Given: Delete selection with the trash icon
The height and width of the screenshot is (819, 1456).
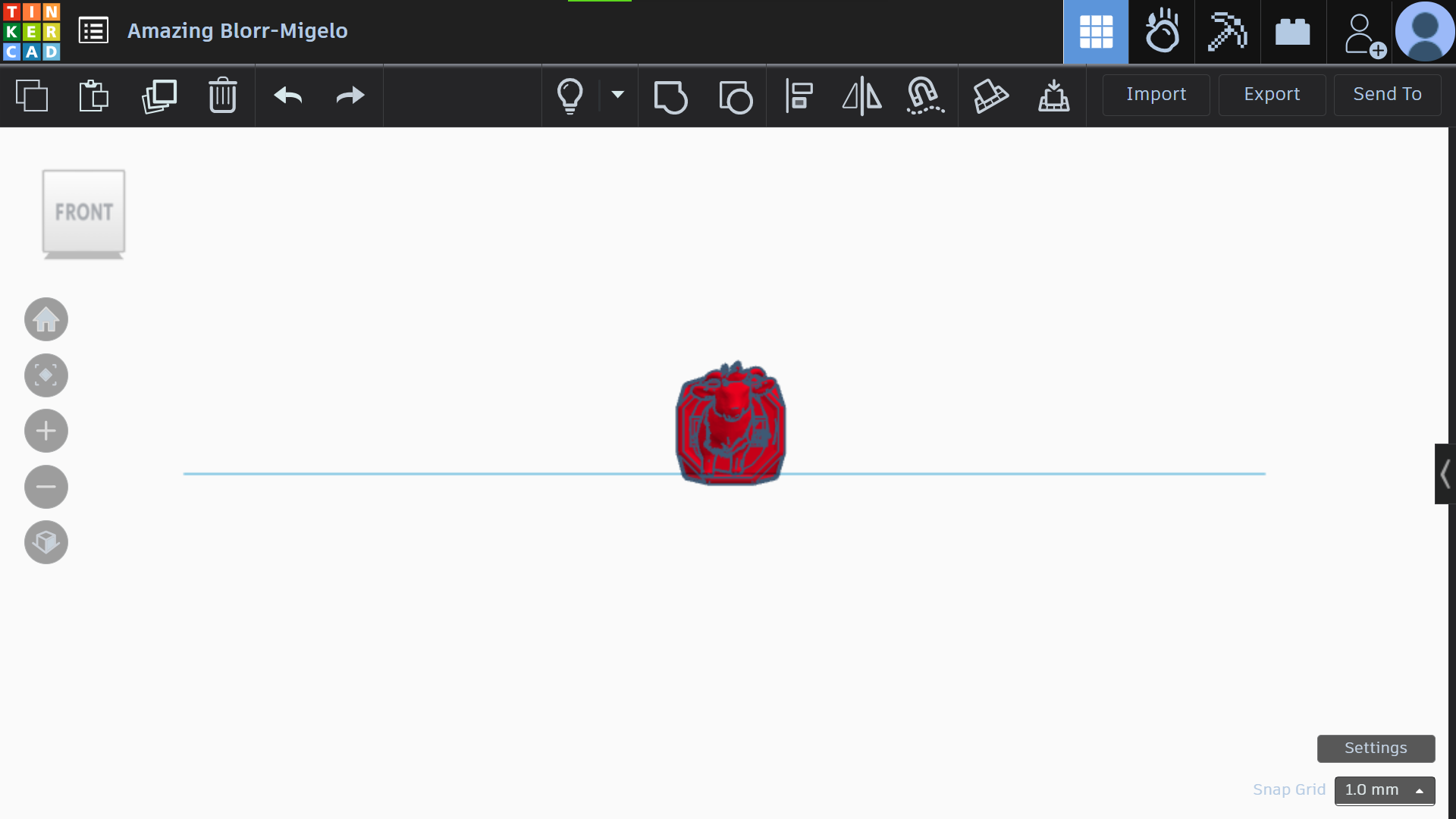Looking at the screenshot, I should point(222,96).
